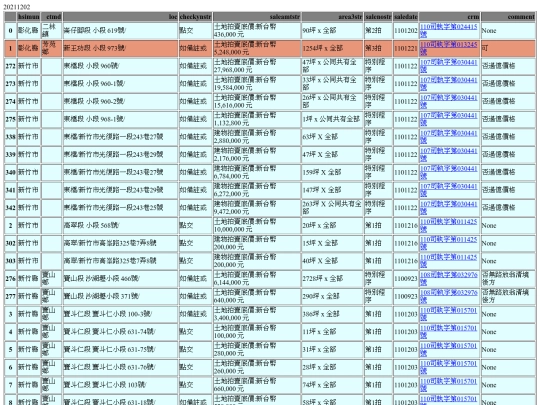Click the 'None' comment in row 0
The width and height of the screenshot is (540, 405).
click(508, 30)
